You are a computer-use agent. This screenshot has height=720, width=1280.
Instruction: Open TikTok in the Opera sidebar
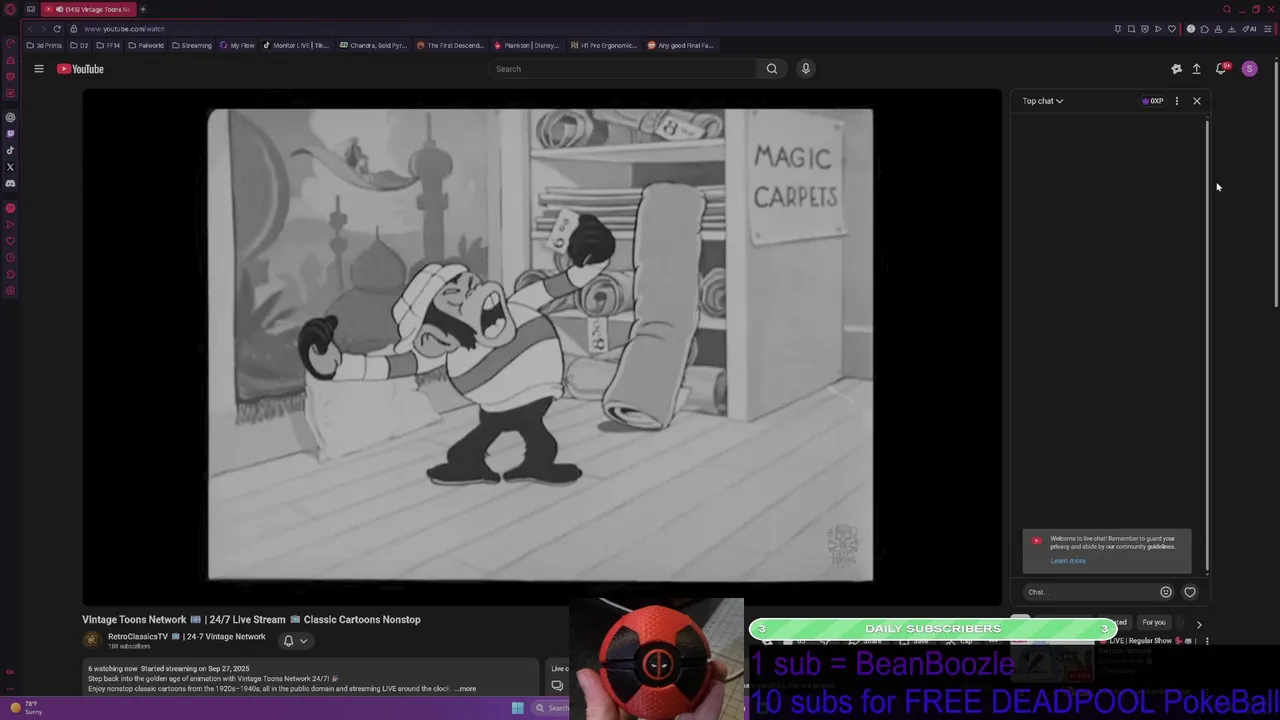pyautogui.click(x=10, y=151)
